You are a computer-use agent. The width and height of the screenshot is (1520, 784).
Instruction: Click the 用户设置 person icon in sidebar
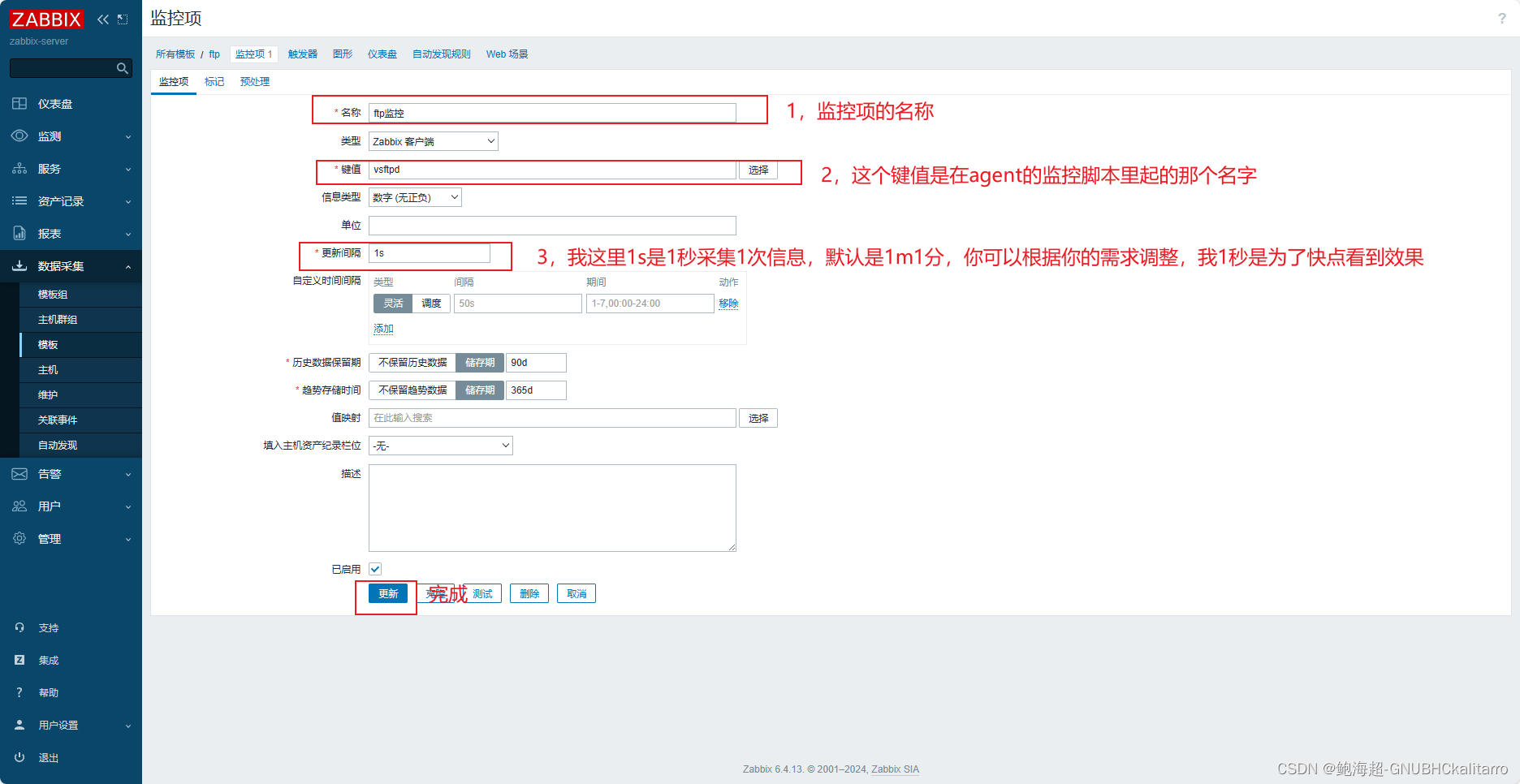19,726
